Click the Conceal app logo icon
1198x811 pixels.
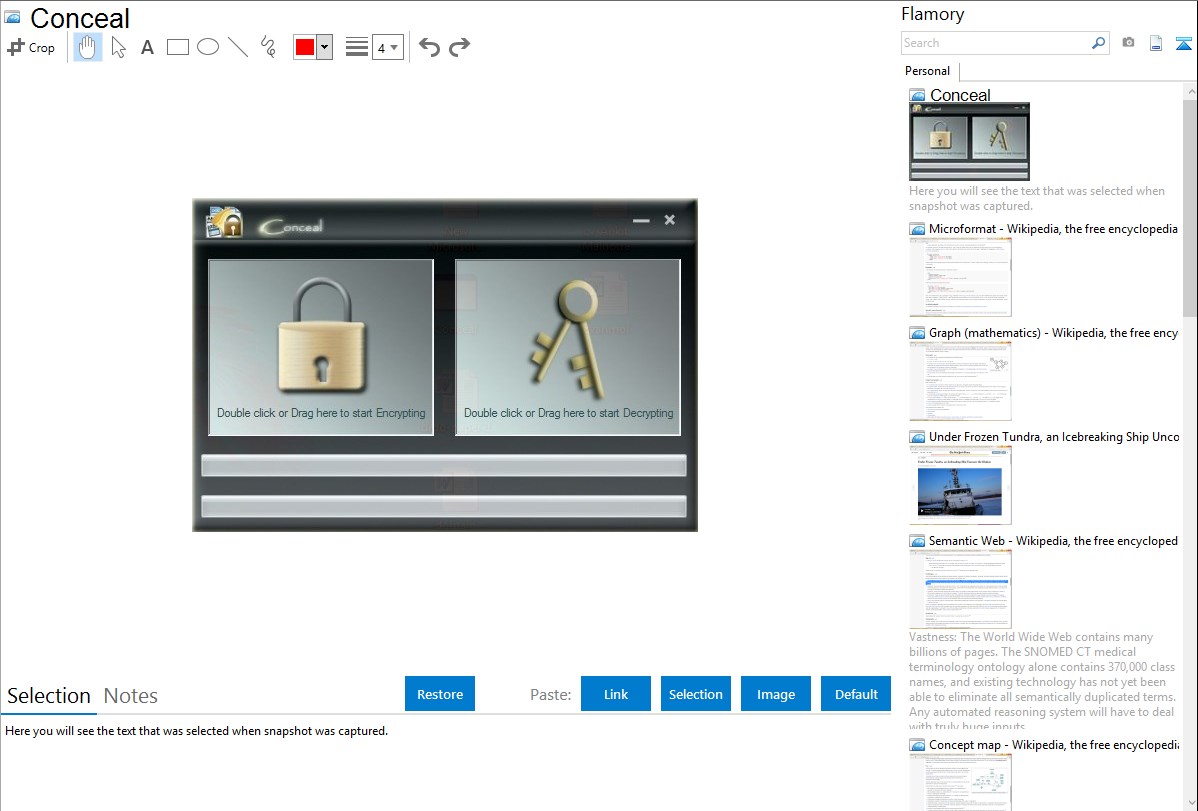[x=225, y=222]
